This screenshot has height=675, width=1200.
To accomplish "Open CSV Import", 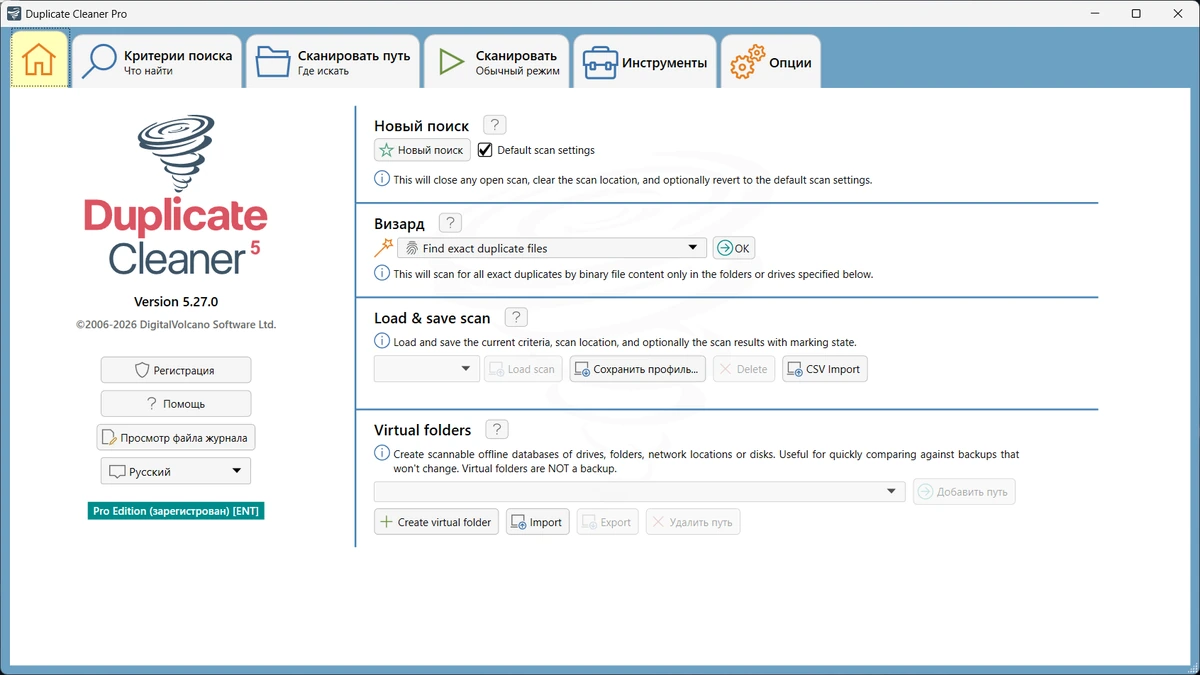I will coord(825,369).
